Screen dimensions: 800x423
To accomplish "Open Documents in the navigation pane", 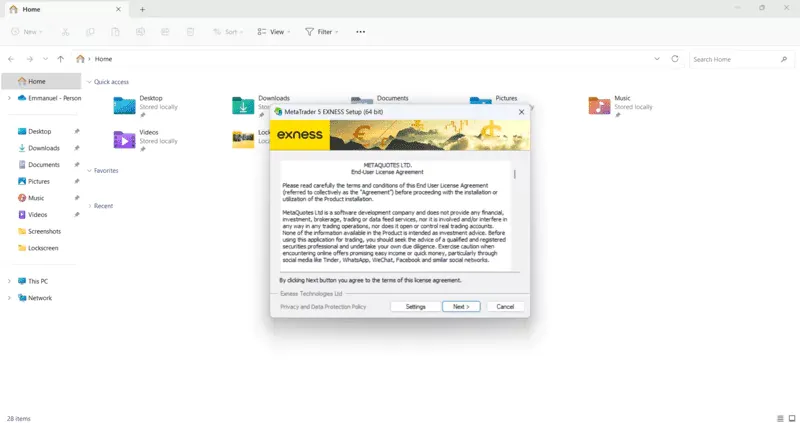I will point(39,164).
